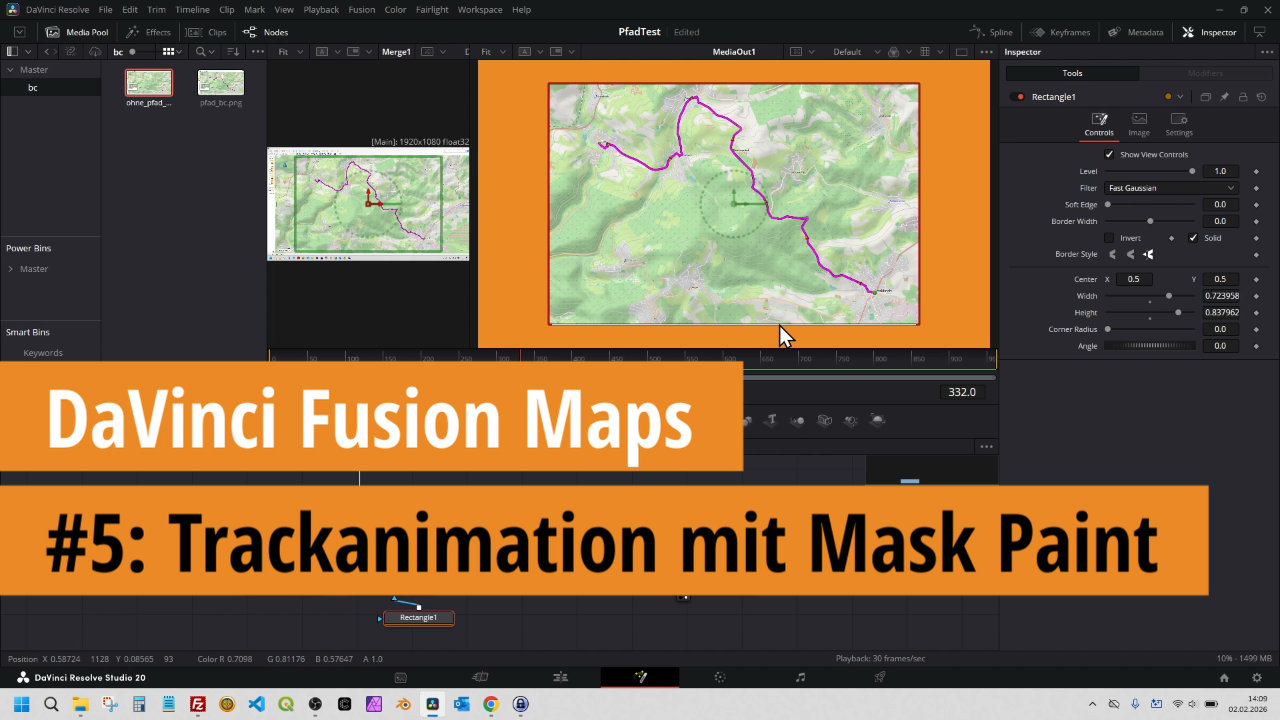This screenshot has width=1280, height=720.
Task: Open the Default viewer LUT dropdown
Action: [x=855, y=52]
